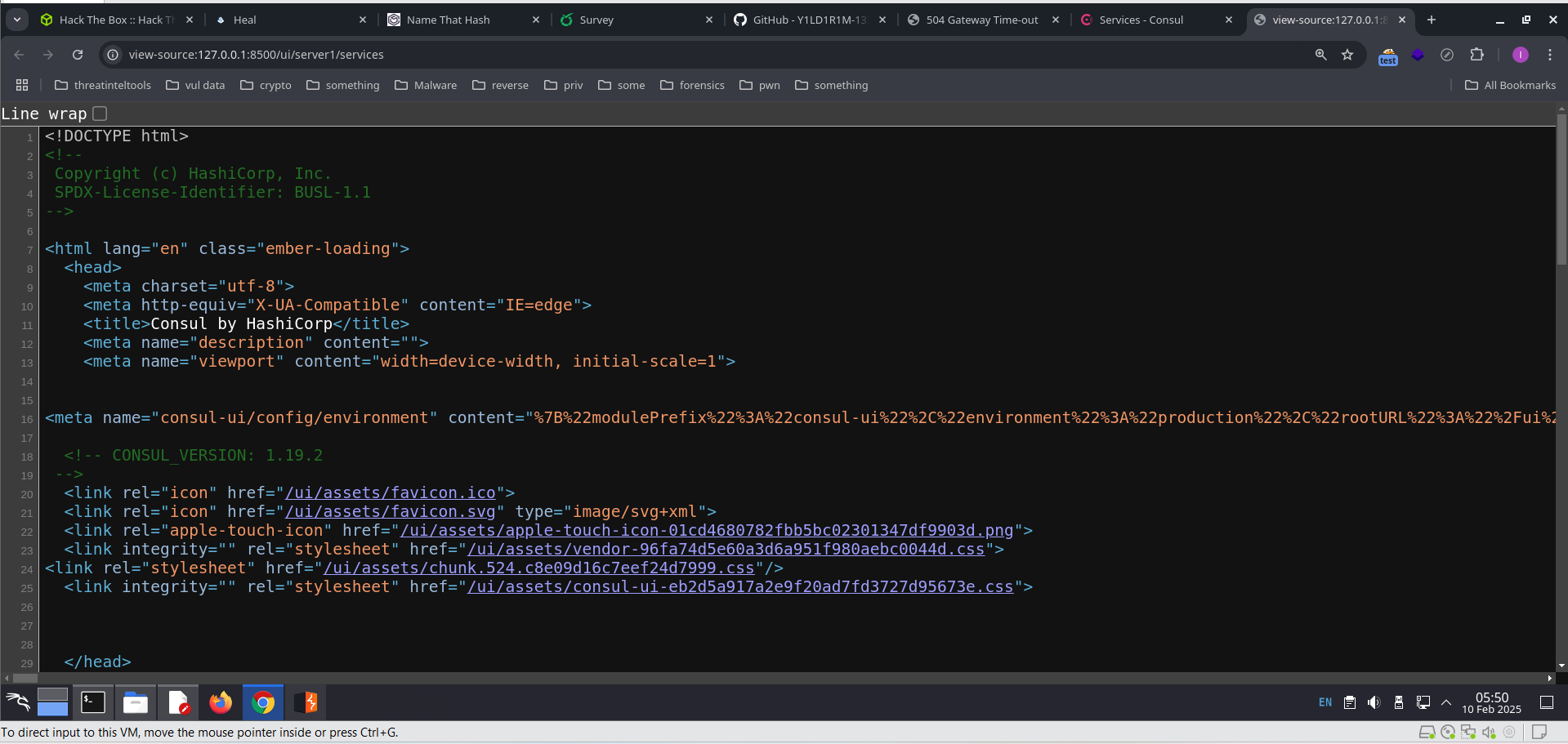Click the purple profile avatar icon
Image resolution: width=1568 pixels, height=744 pixels.
1520,55
